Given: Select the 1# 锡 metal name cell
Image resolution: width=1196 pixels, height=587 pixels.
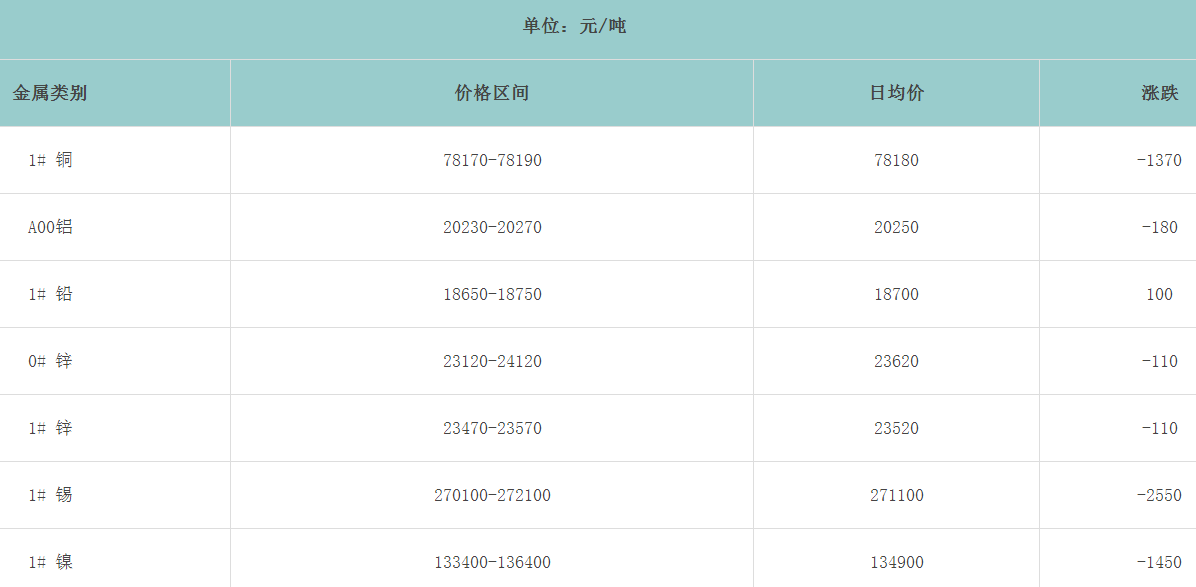Looking at the screenshot, I should (x=50, y=495).
